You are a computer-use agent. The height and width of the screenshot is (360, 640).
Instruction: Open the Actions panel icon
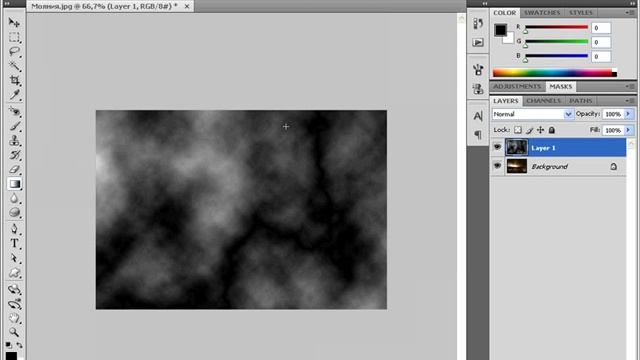click(x=478, y=42)
